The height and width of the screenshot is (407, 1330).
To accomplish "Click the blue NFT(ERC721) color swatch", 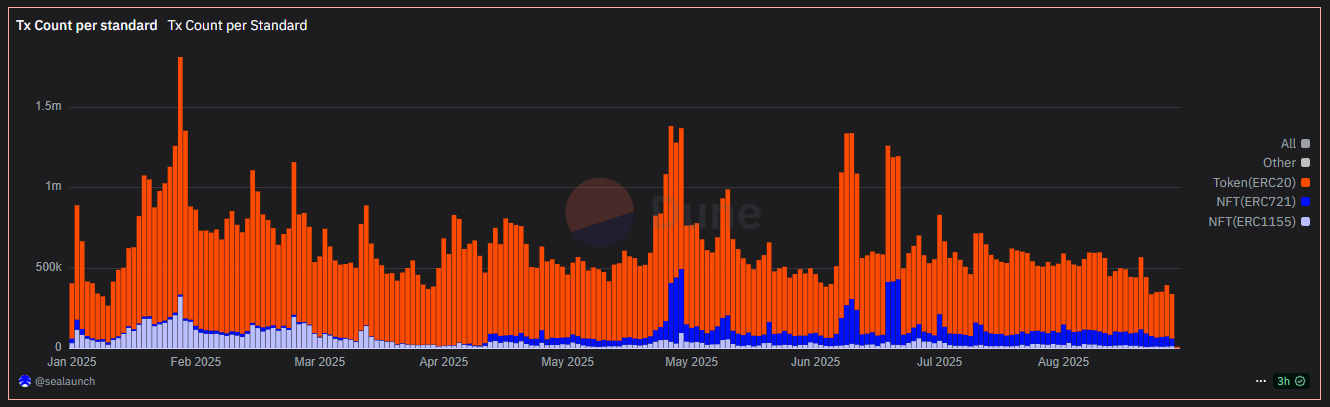I will 1306,201.
